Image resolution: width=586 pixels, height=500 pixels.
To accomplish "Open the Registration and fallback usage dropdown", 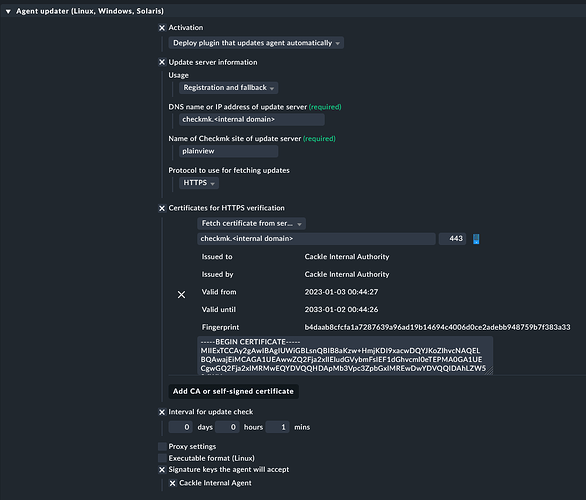I will click(228, 88).
